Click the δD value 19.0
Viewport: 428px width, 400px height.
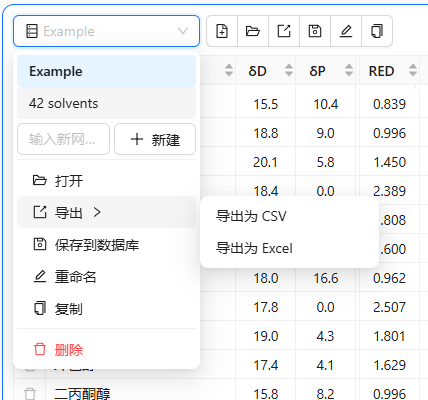266,336
